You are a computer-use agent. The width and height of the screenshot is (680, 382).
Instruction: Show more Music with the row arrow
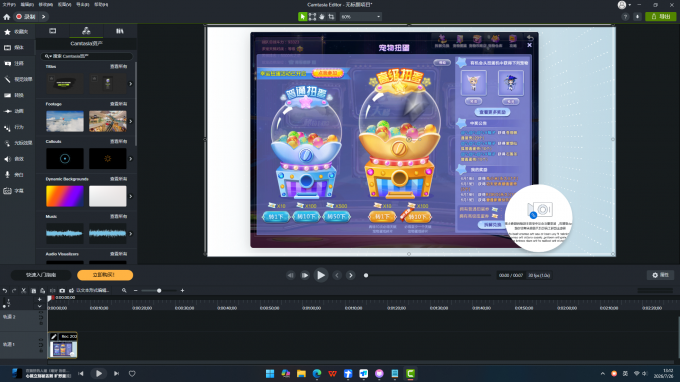click(131, 234)
